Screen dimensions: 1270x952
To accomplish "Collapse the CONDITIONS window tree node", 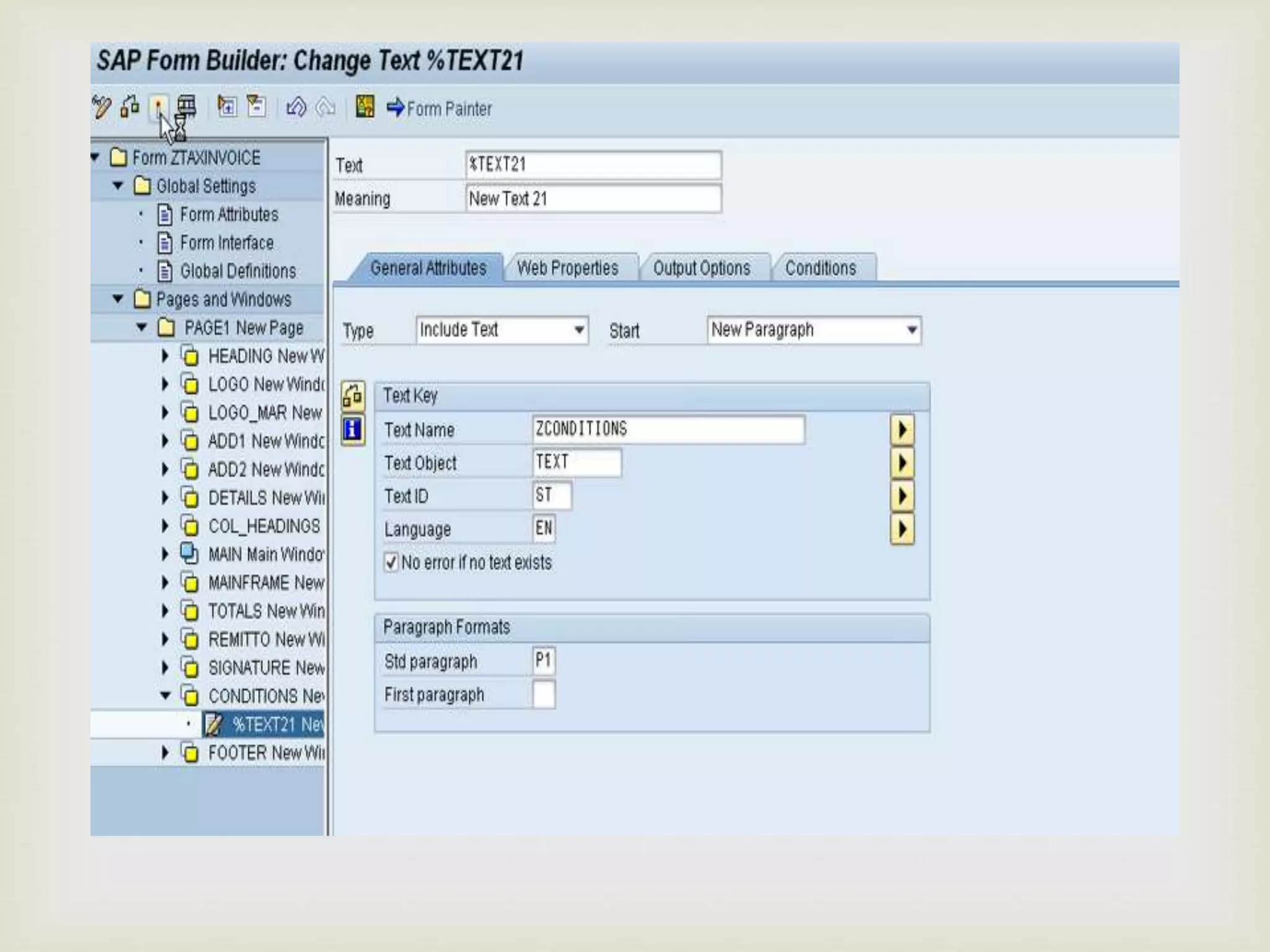I will point(165,695).
